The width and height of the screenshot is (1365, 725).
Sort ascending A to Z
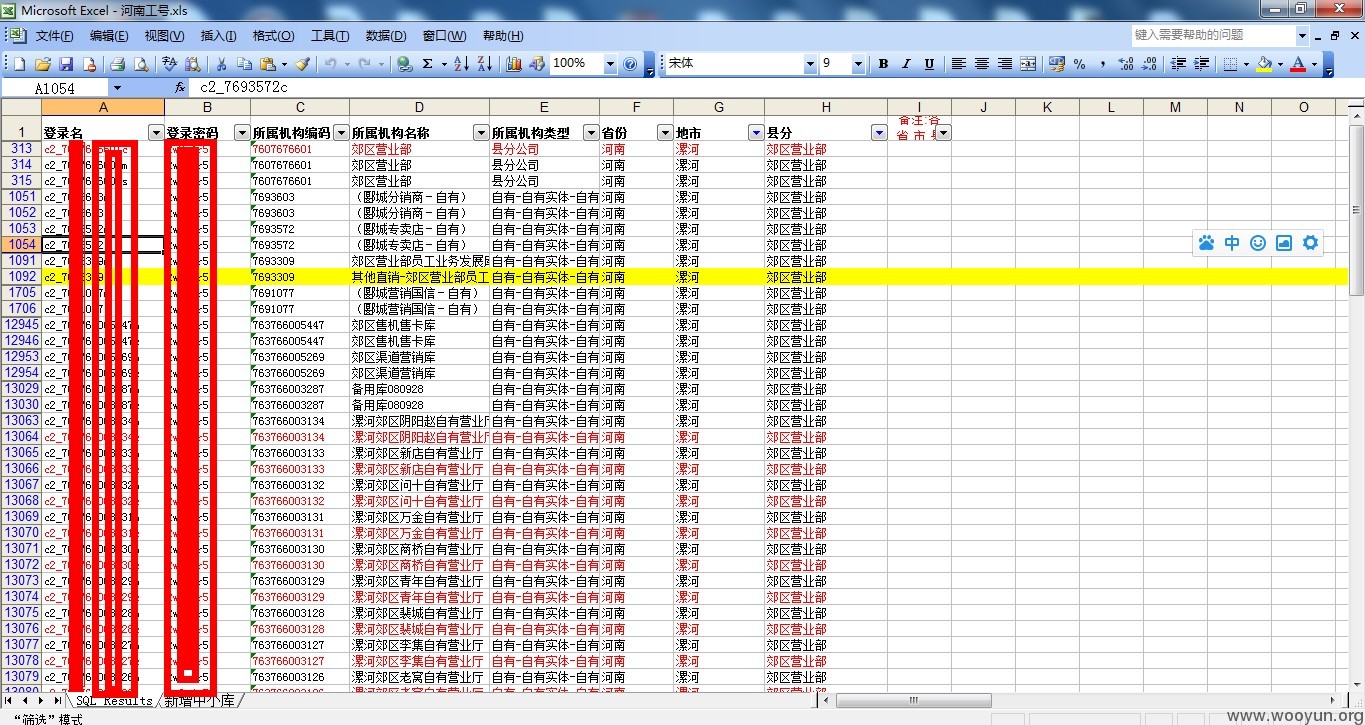pos(461,64)
